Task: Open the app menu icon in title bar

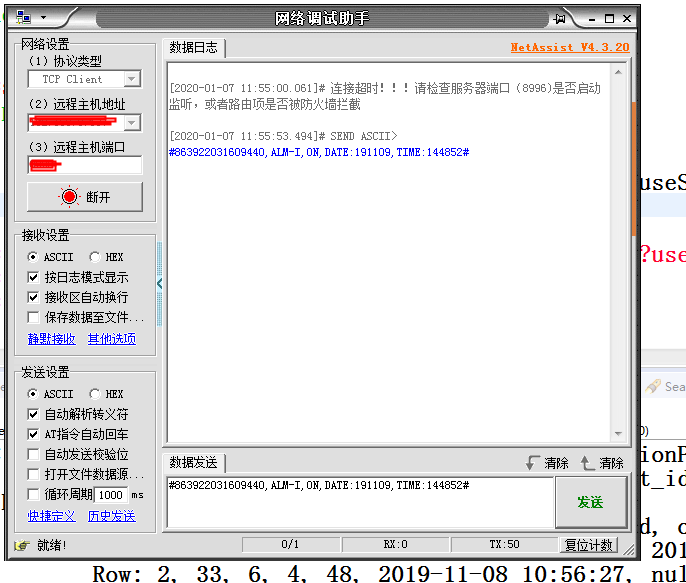Action: pyautogui.click(x=23, y=17)
